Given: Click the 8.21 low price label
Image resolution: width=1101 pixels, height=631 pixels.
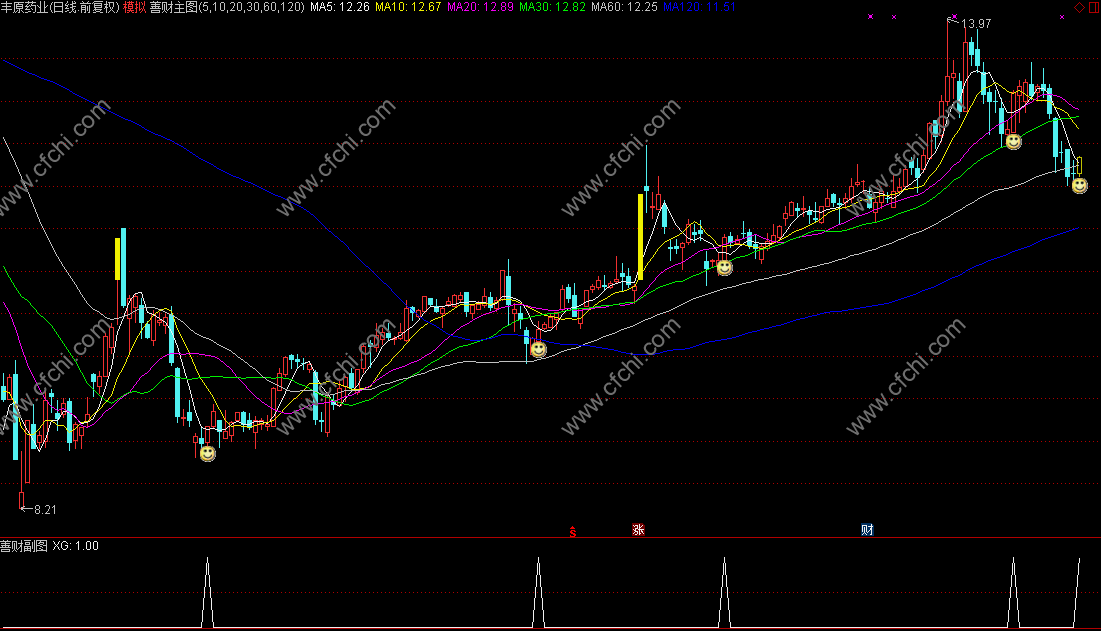Looking at the screenshot, I should (x=45, y=510).
